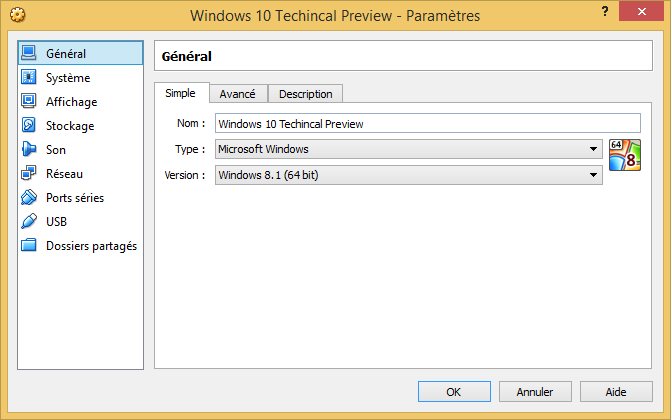Click the Stockage disk icon
Image resolution: width=671 pixels, height=420 pixels.
[x=29, y=125]
